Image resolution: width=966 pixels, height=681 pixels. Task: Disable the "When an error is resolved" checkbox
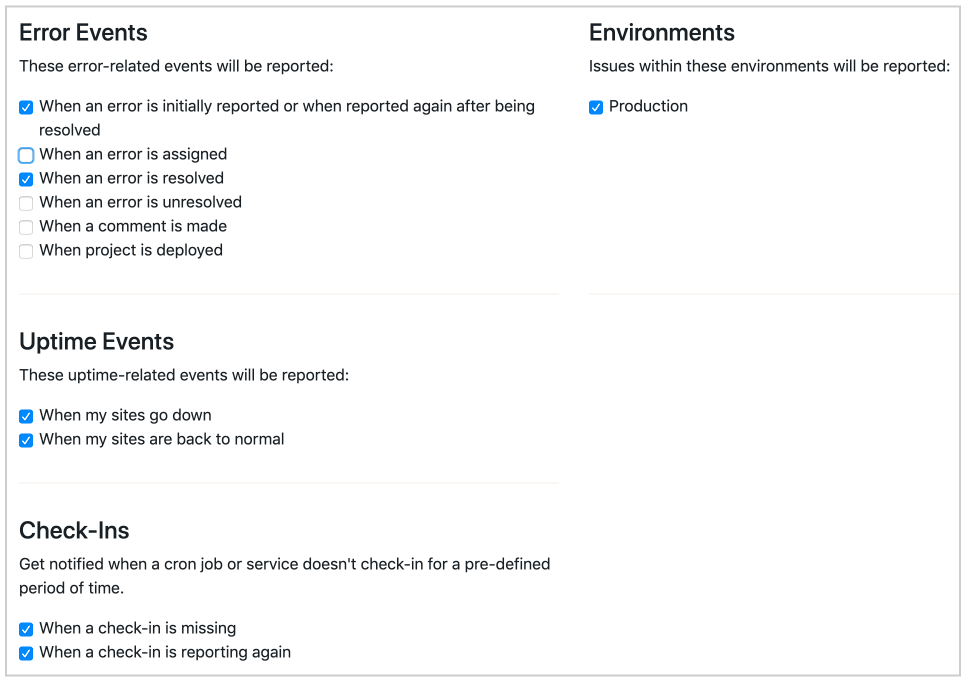(25, 179)
